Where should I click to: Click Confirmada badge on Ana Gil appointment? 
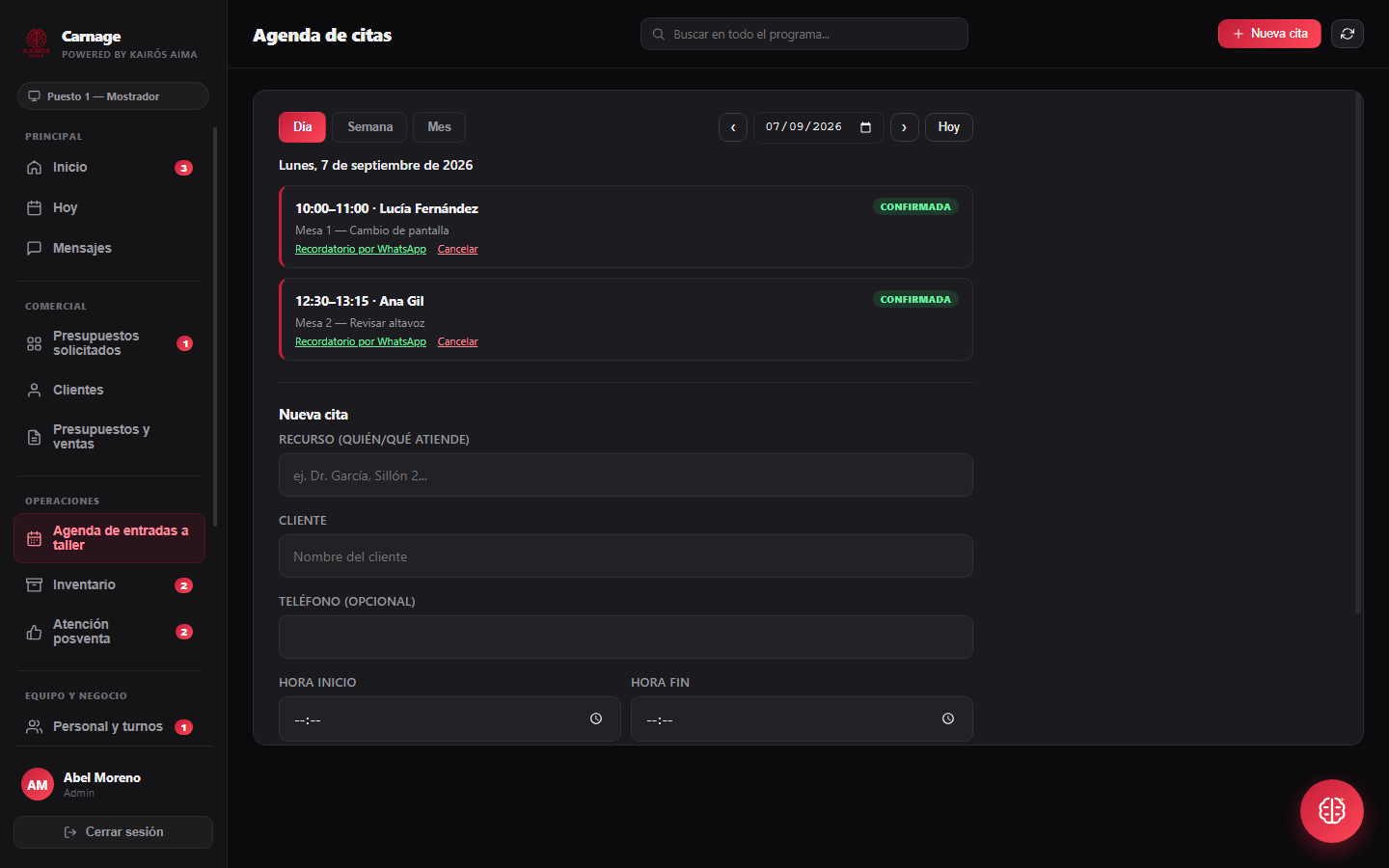(x=915, y=300)
